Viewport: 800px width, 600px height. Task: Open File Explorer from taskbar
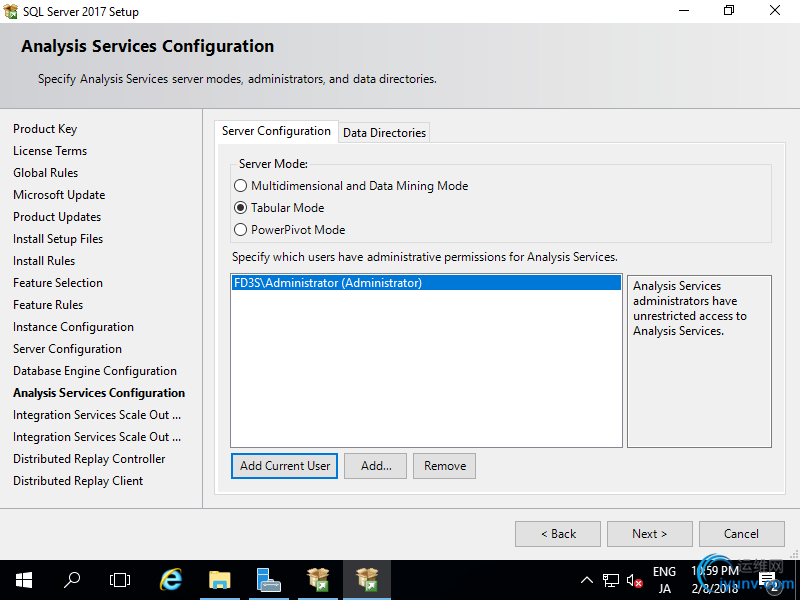[x=220, y=580]
